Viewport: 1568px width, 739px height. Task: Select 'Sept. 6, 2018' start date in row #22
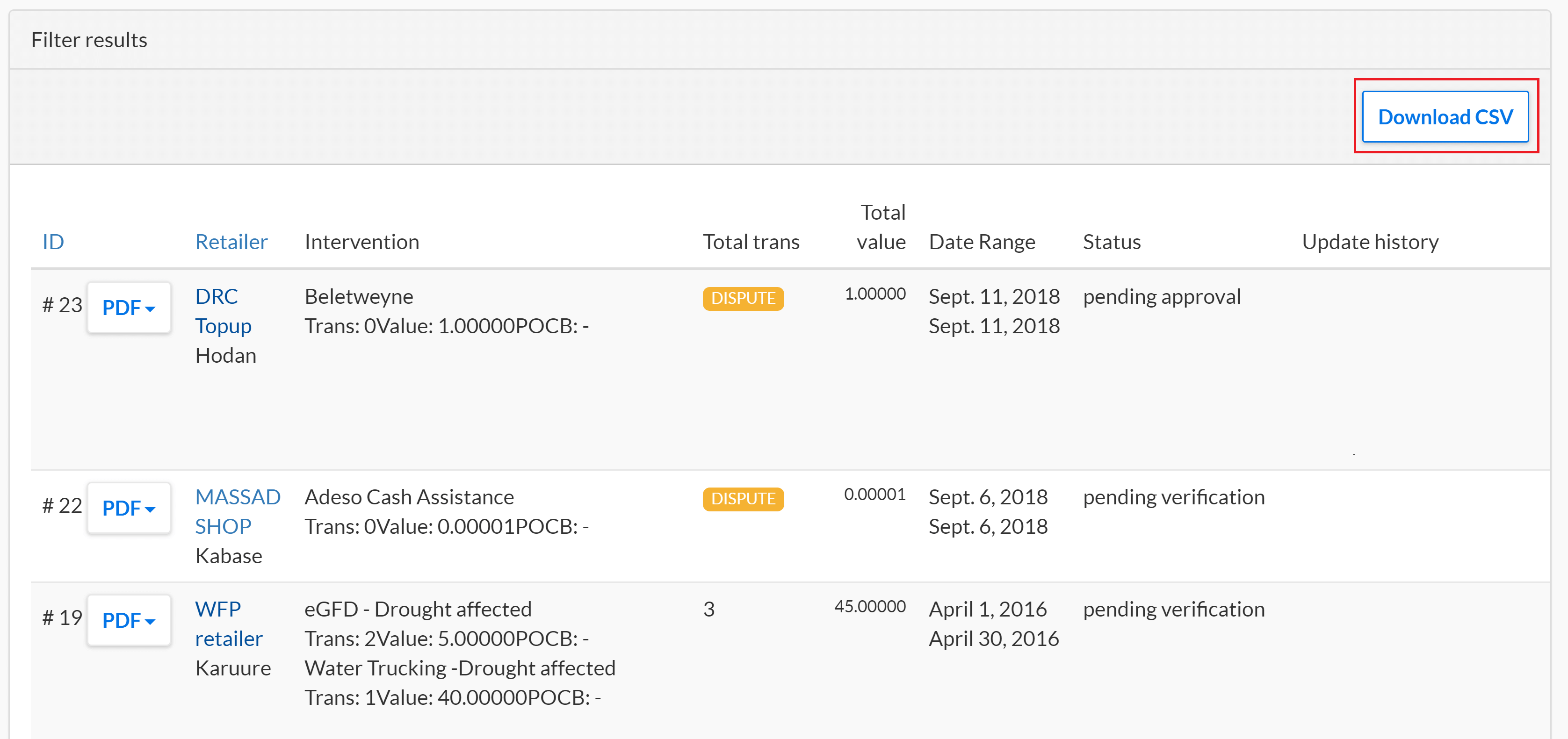(988, 497)
